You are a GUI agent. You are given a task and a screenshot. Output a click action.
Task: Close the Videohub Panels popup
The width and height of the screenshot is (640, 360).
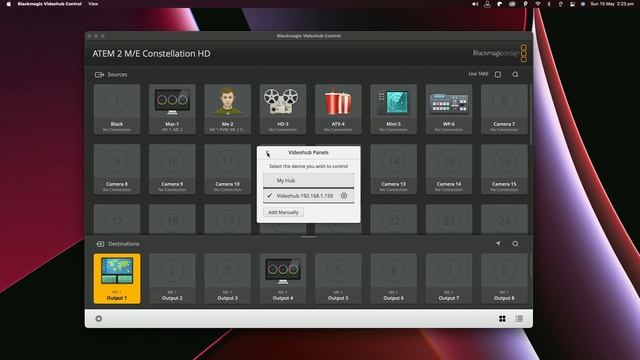(x=267, y=152)
